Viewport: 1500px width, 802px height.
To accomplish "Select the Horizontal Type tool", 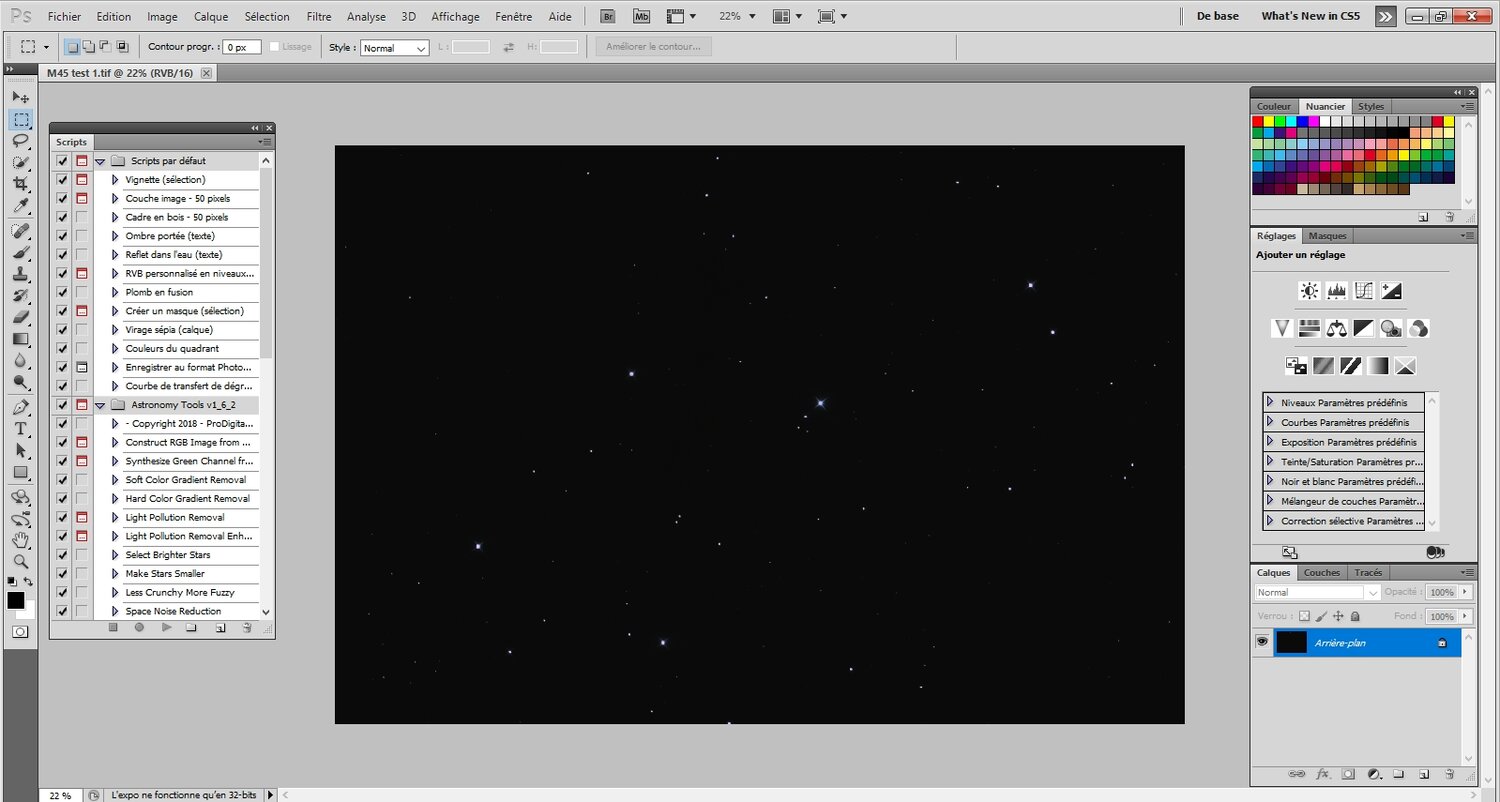I will point(20,429).
